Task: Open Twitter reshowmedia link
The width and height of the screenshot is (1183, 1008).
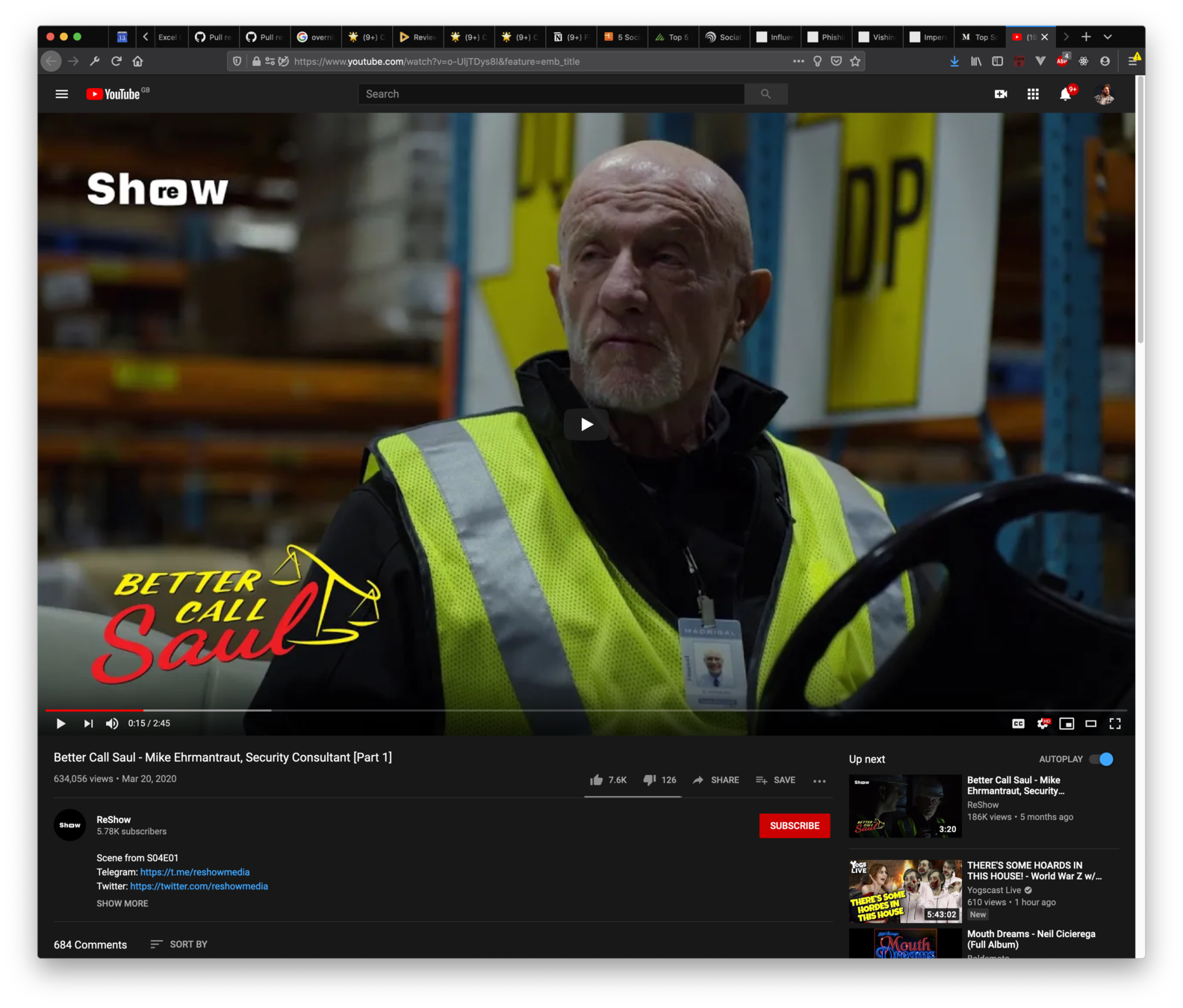Action: click(x=199, y=886)
